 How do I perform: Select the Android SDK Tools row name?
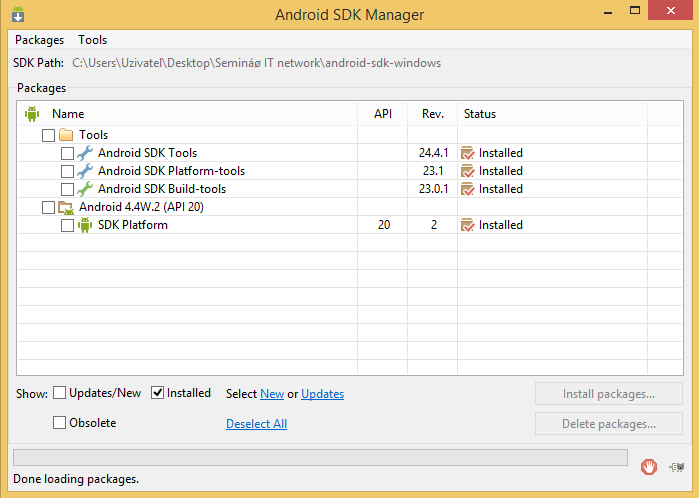pos(148,153)
